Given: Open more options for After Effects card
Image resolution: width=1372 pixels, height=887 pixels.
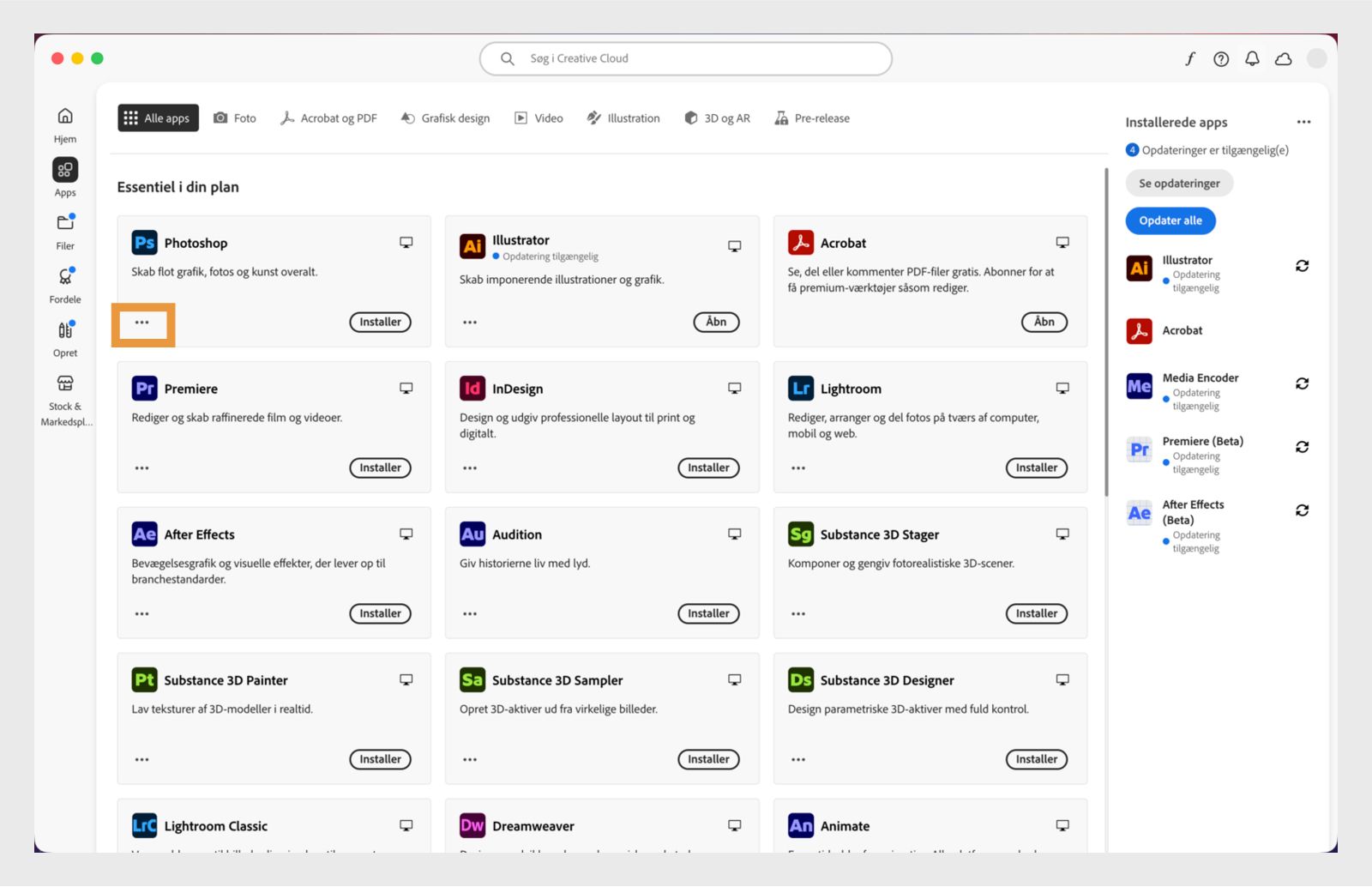Looking at the screenshot, I should (x=142, y=614).
